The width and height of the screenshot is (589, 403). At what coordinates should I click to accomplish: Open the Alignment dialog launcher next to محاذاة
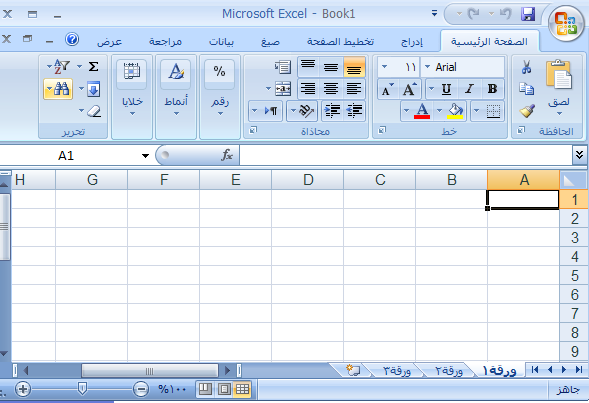[x=253, y=130]
